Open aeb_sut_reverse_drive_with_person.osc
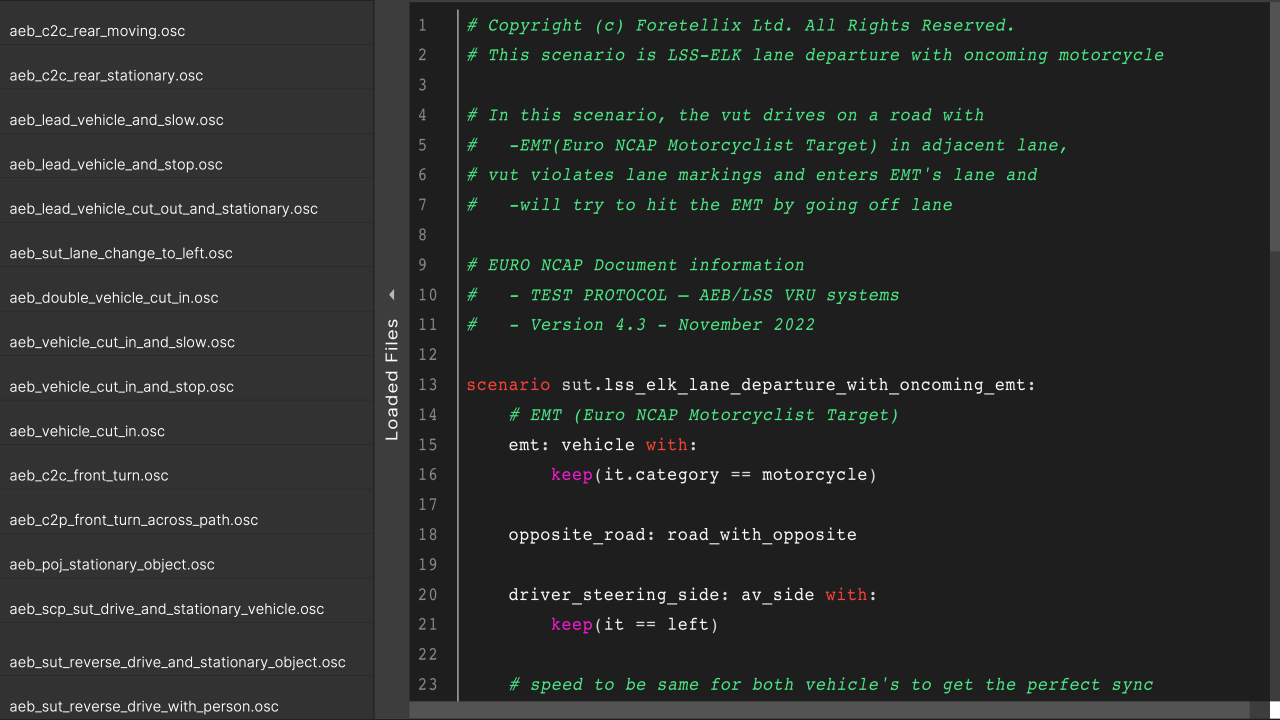This screenshot has height=720, width=1280. 144,707
